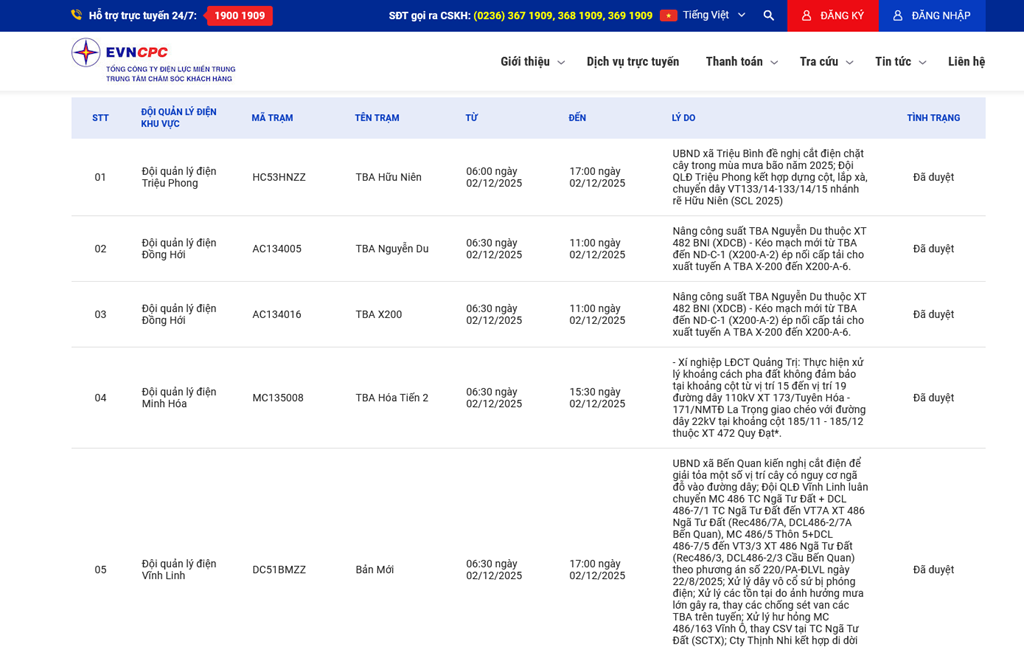
Task: Click the user icon in ĐĂNG NHẬP
Action: click(897, 15)
